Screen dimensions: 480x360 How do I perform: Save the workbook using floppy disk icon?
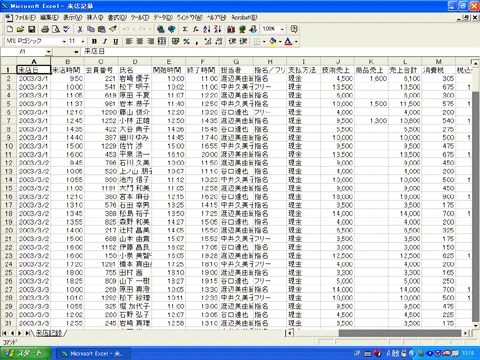click(32, 29)
